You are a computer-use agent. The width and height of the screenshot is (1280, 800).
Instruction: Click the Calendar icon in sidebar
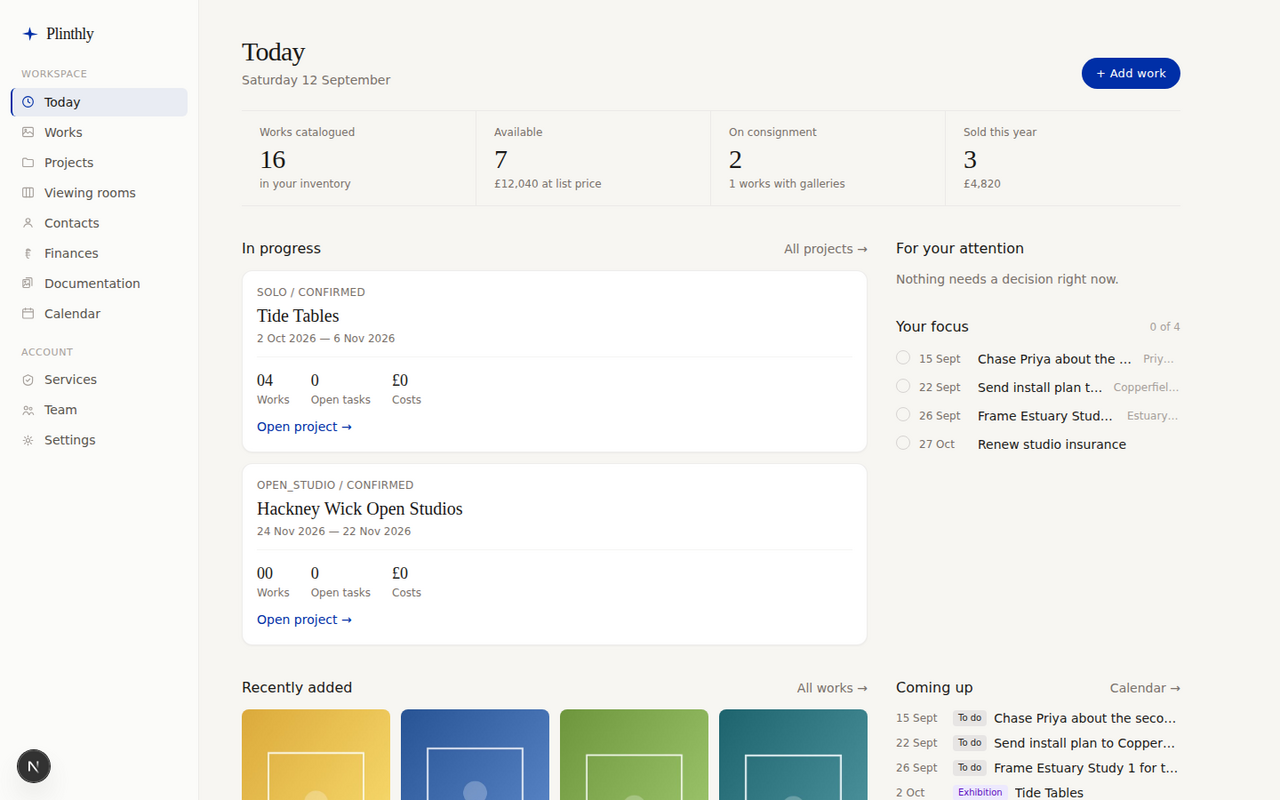(x=28, y=313)
